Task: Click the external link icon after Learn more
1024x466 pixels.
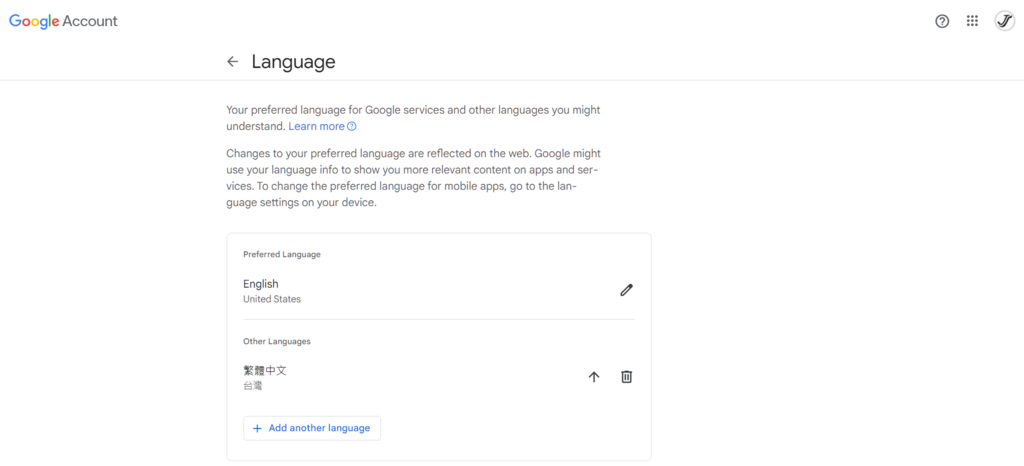Action: (352, 127)
